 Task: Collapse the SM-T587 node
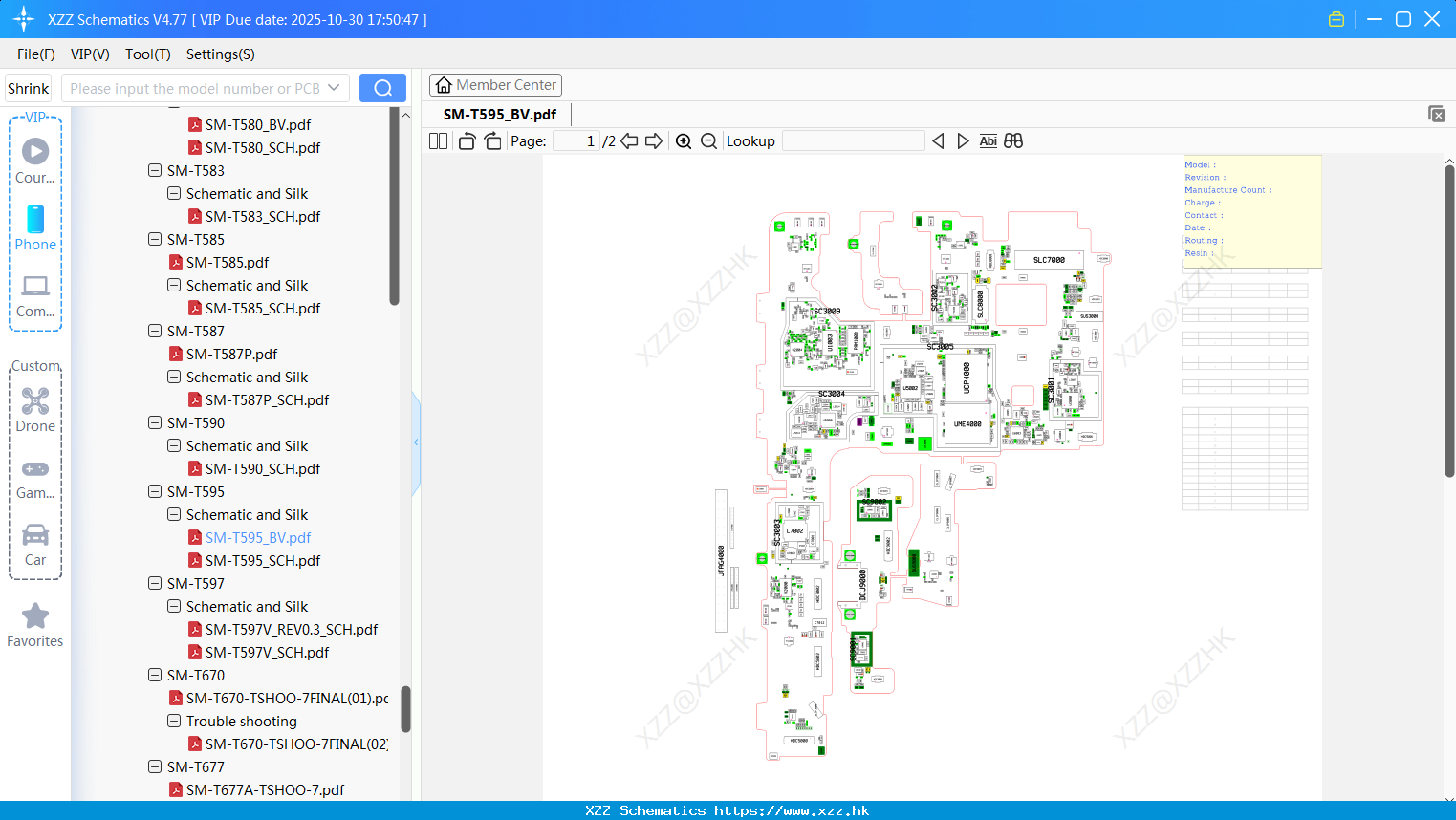pos(155,331)
